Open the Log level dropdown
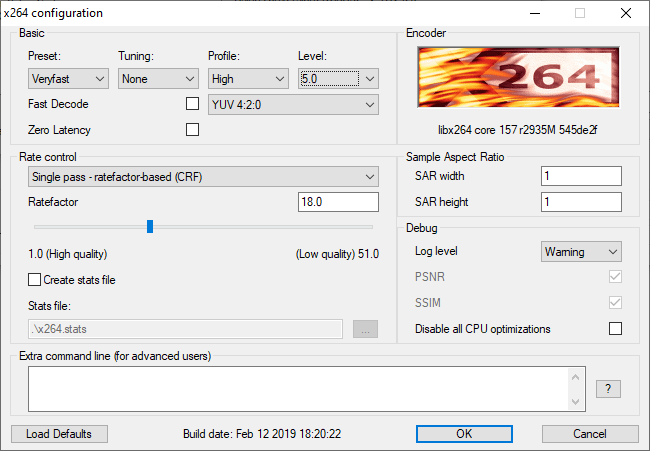The image size is (650, 451). point(581,252)
